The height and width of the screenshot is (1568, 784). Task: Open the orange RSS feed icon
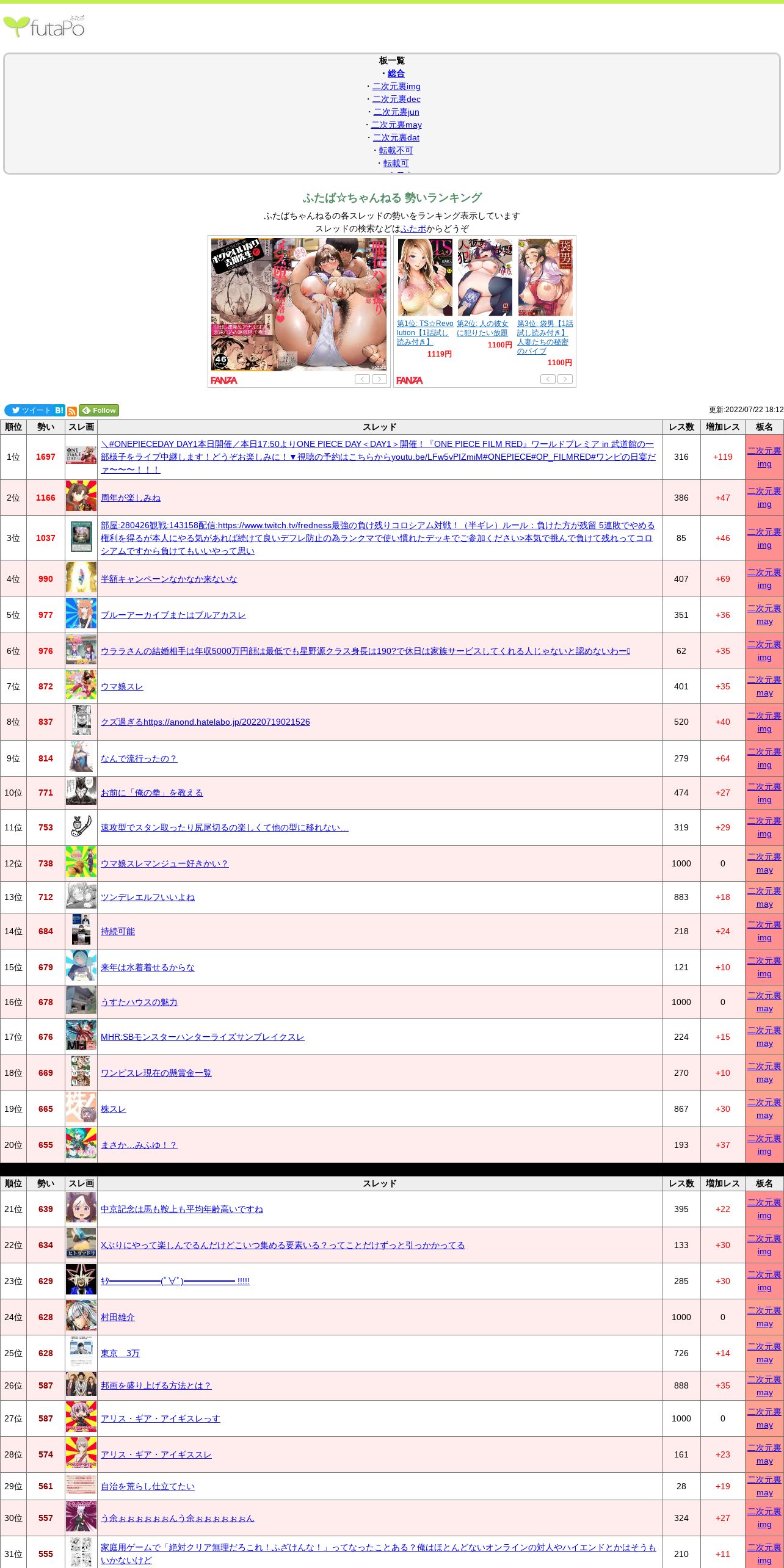click(x=72, y=411)
